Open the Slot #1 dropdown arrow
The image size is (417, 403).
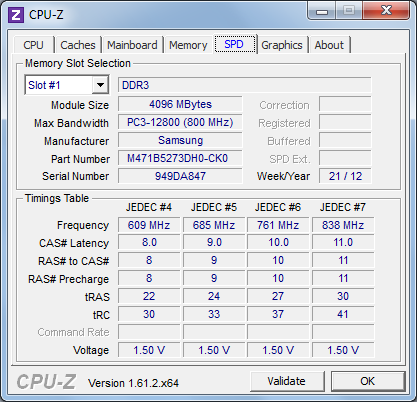tap(100, 85)
